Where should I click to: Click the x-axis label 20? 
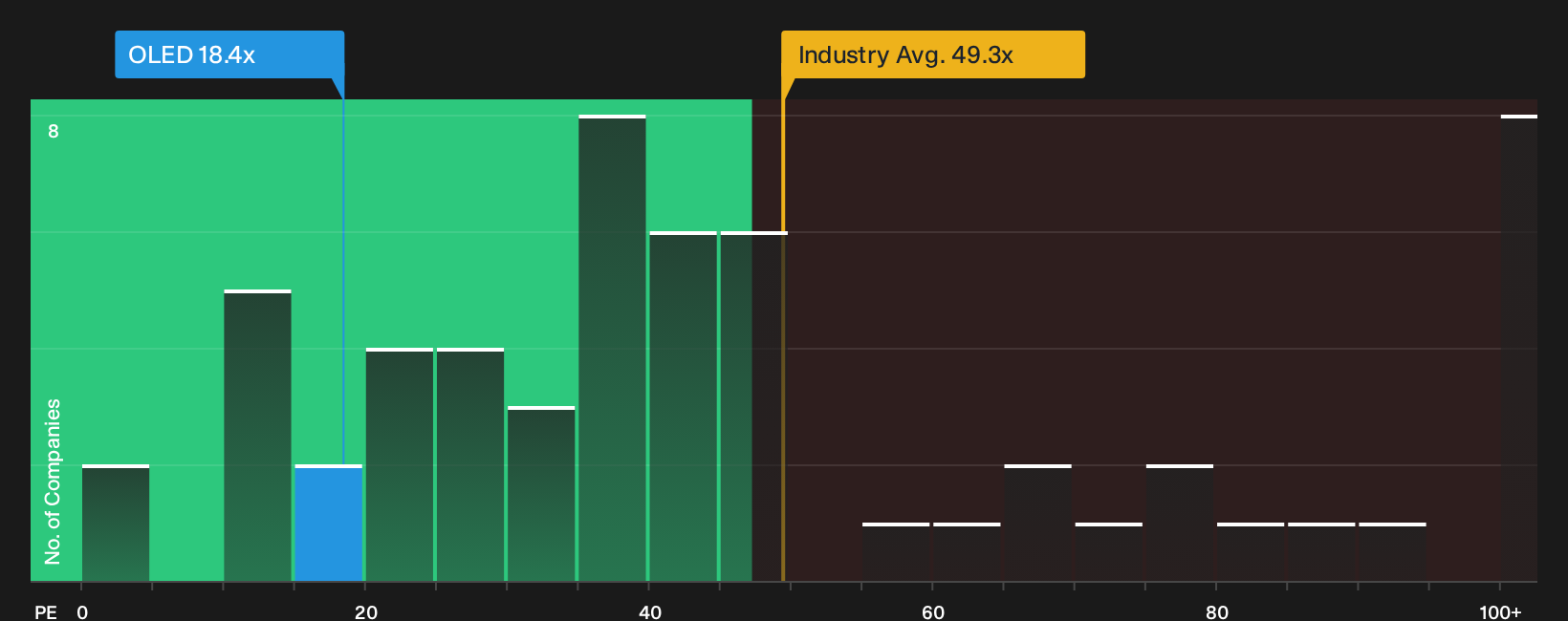coord(366,611)
